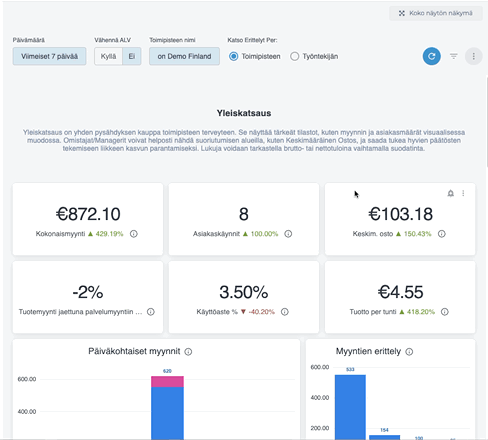The height and width of the screenshot is (440, 488).
Task: Click the -40.20% change on Käyttöaste
Action: pyautogui.click(x=261, y=312)
